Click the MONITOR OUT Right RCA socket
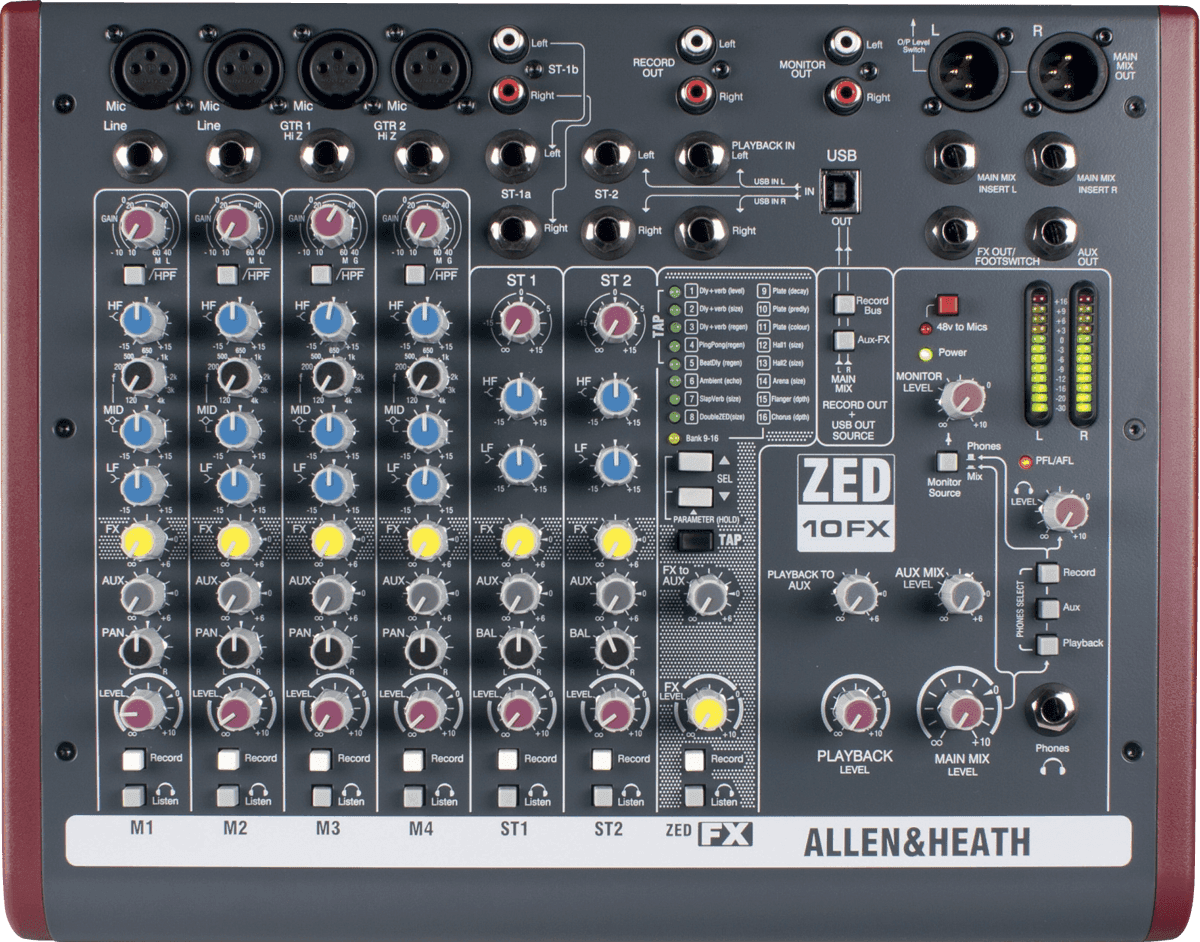 843,96
